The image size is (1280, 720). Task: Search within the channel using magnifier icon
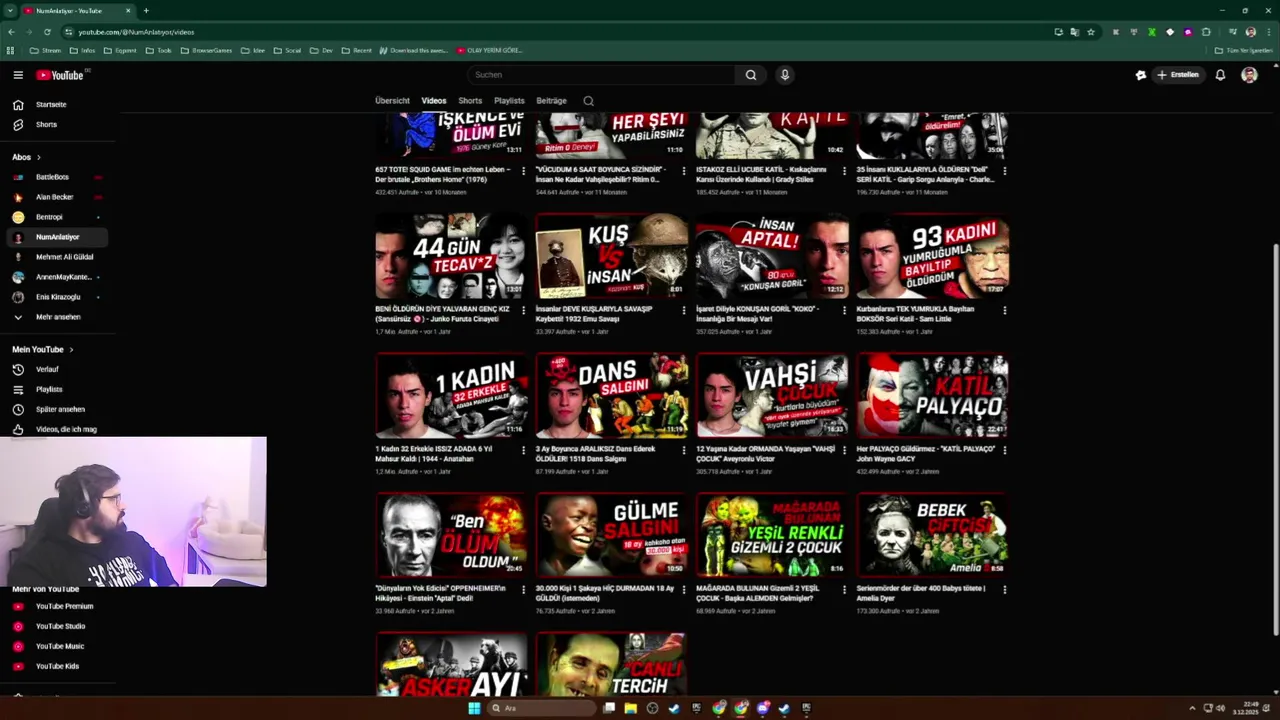tap(588, 101)
